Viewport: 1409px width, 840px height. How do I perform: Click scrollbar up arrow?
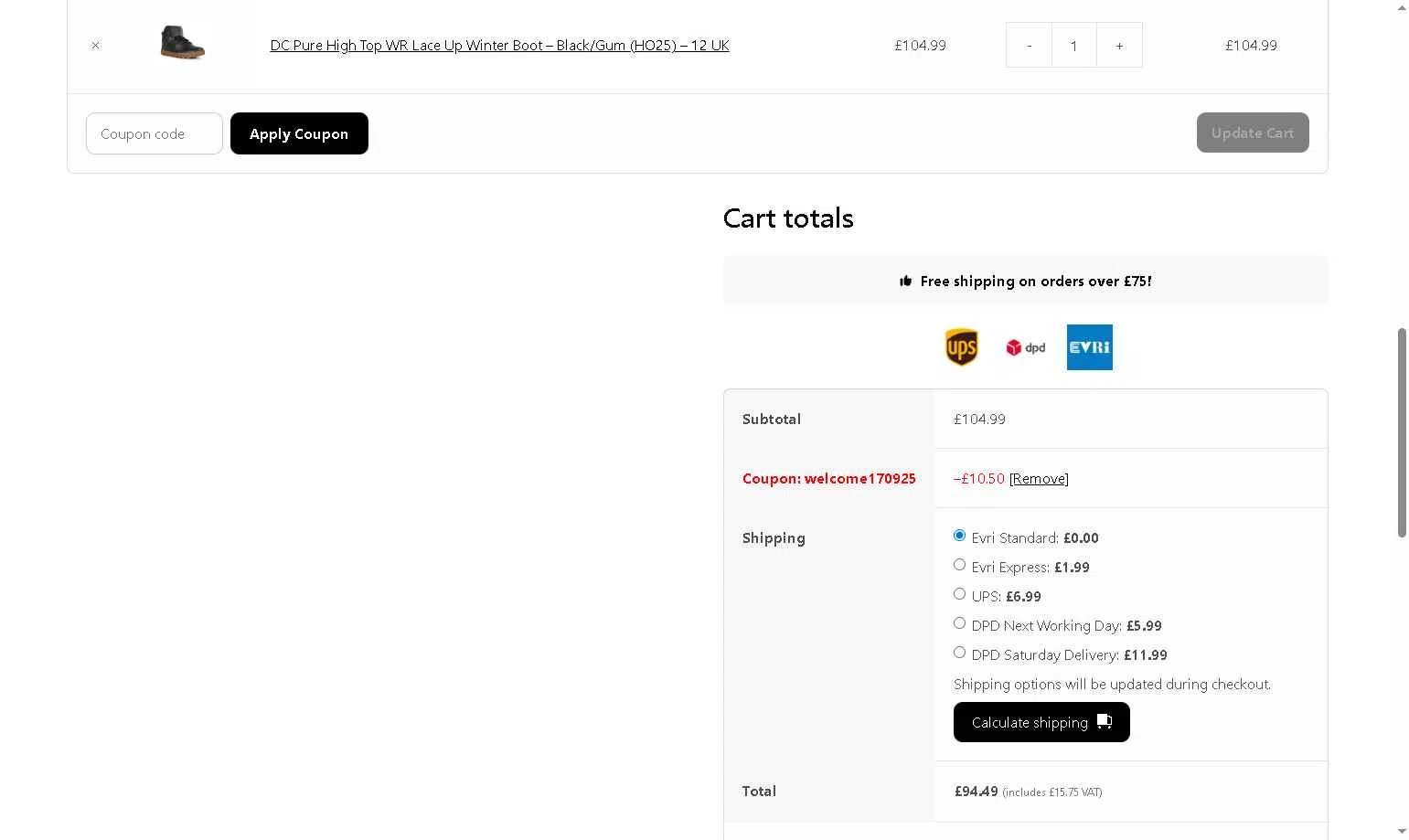coord(1402,8)
